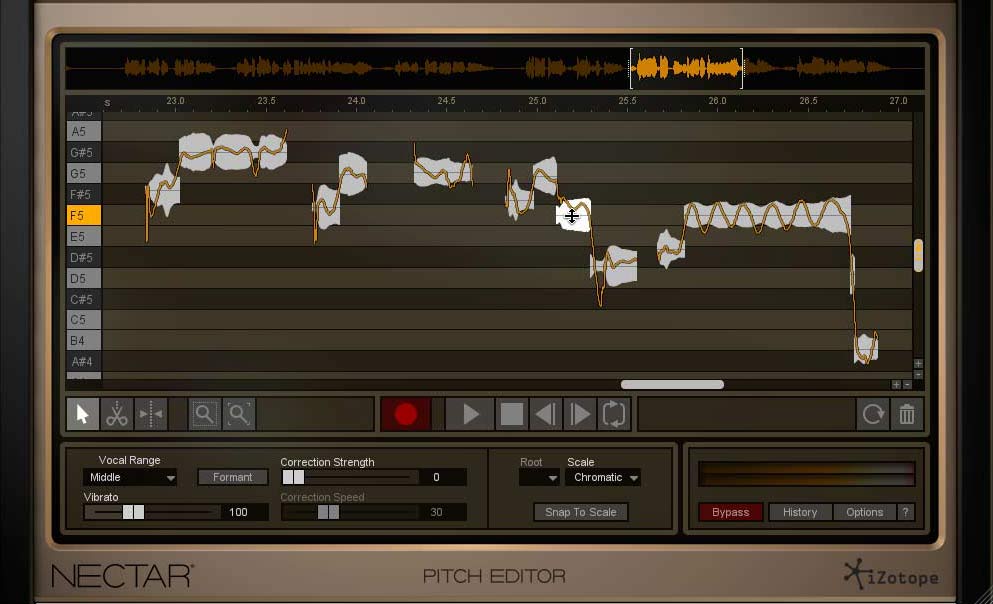Screen dimensions: 993x604
Task: Click the horizontal scrollbar thumb
Action: (x=673, y=384)
